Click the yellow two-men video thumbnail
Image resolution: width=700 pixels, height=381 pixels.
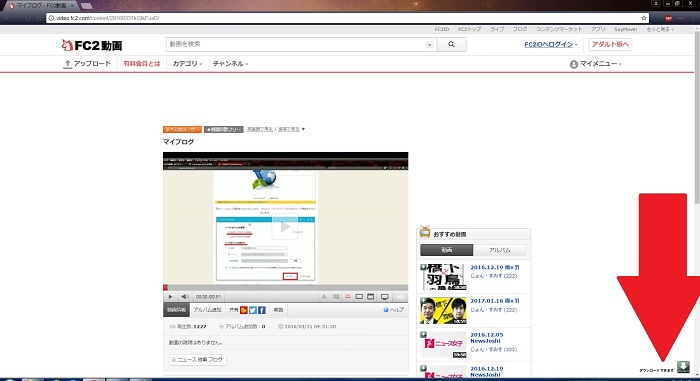[x=443, y=310]
